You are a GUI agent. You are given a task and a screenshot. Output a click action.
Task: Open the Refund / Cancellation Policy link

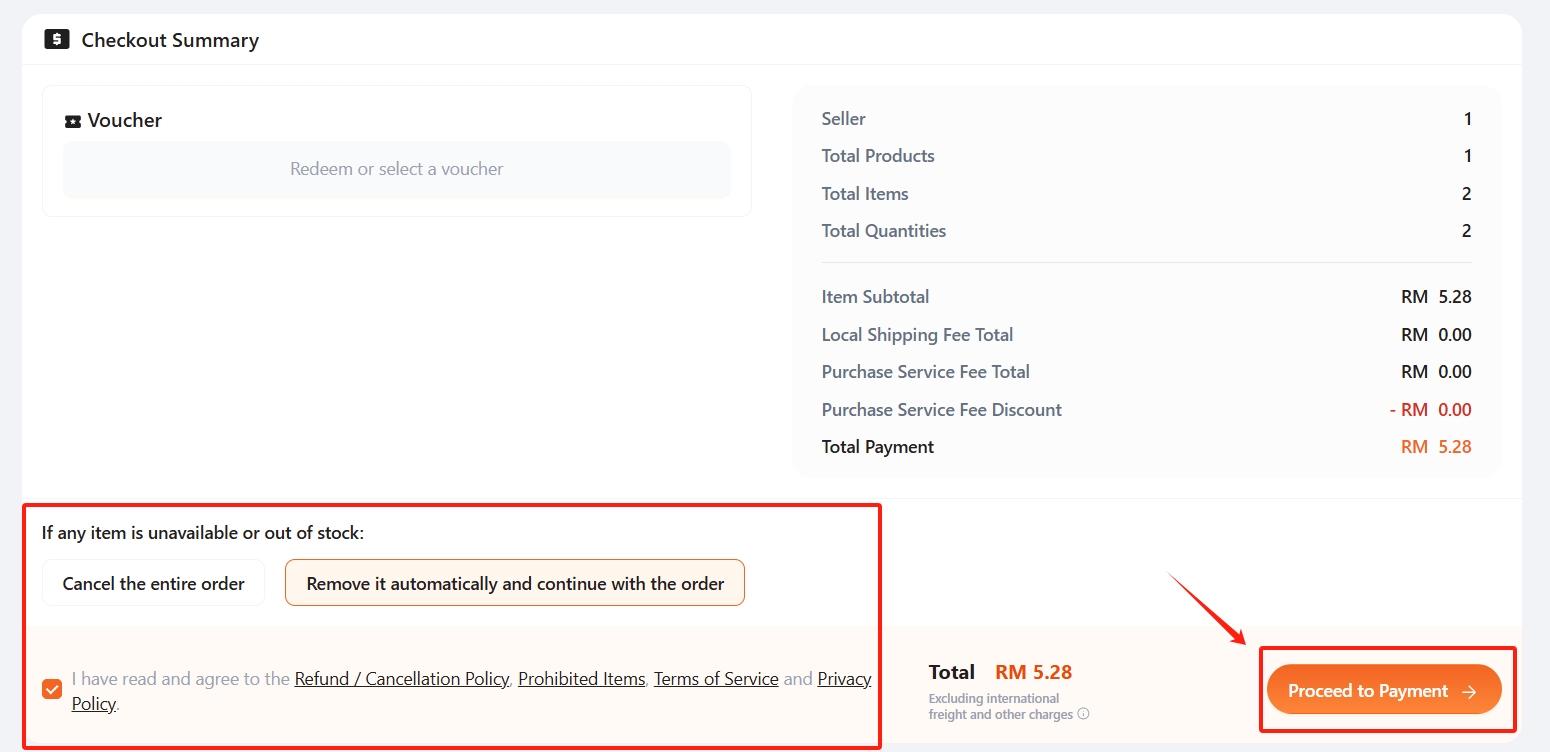tap(401, 679)
